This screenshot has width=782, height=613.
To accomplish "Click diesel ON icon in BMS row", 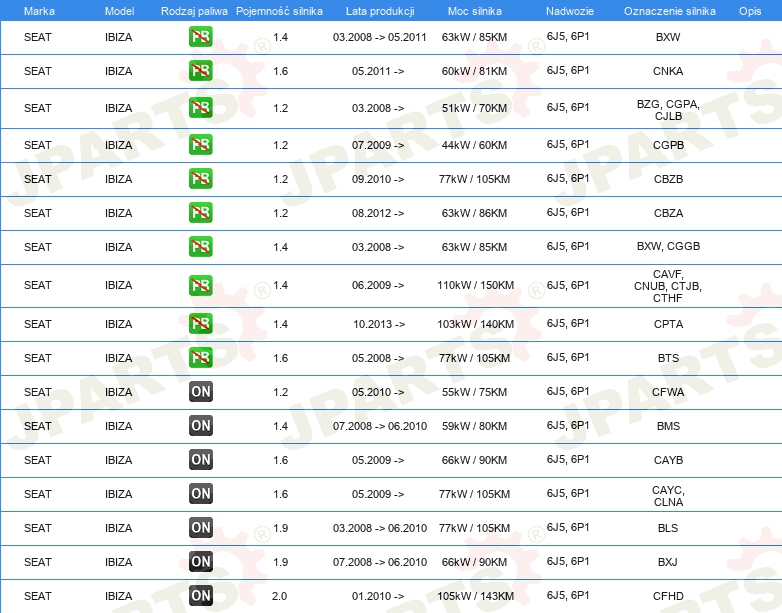I will 200,425.
